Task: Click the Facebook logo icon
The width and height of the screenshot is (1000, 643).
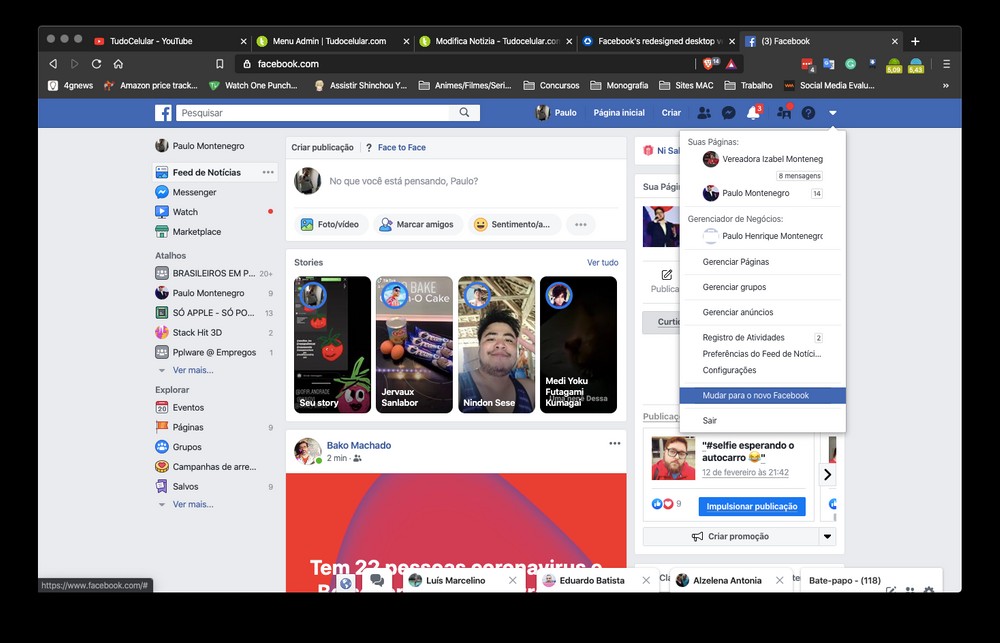Action: point(163,113)
